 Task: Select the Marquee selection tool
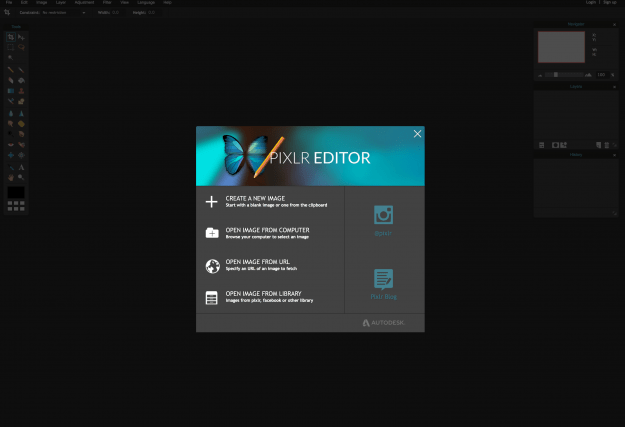(x=11, y=47)
